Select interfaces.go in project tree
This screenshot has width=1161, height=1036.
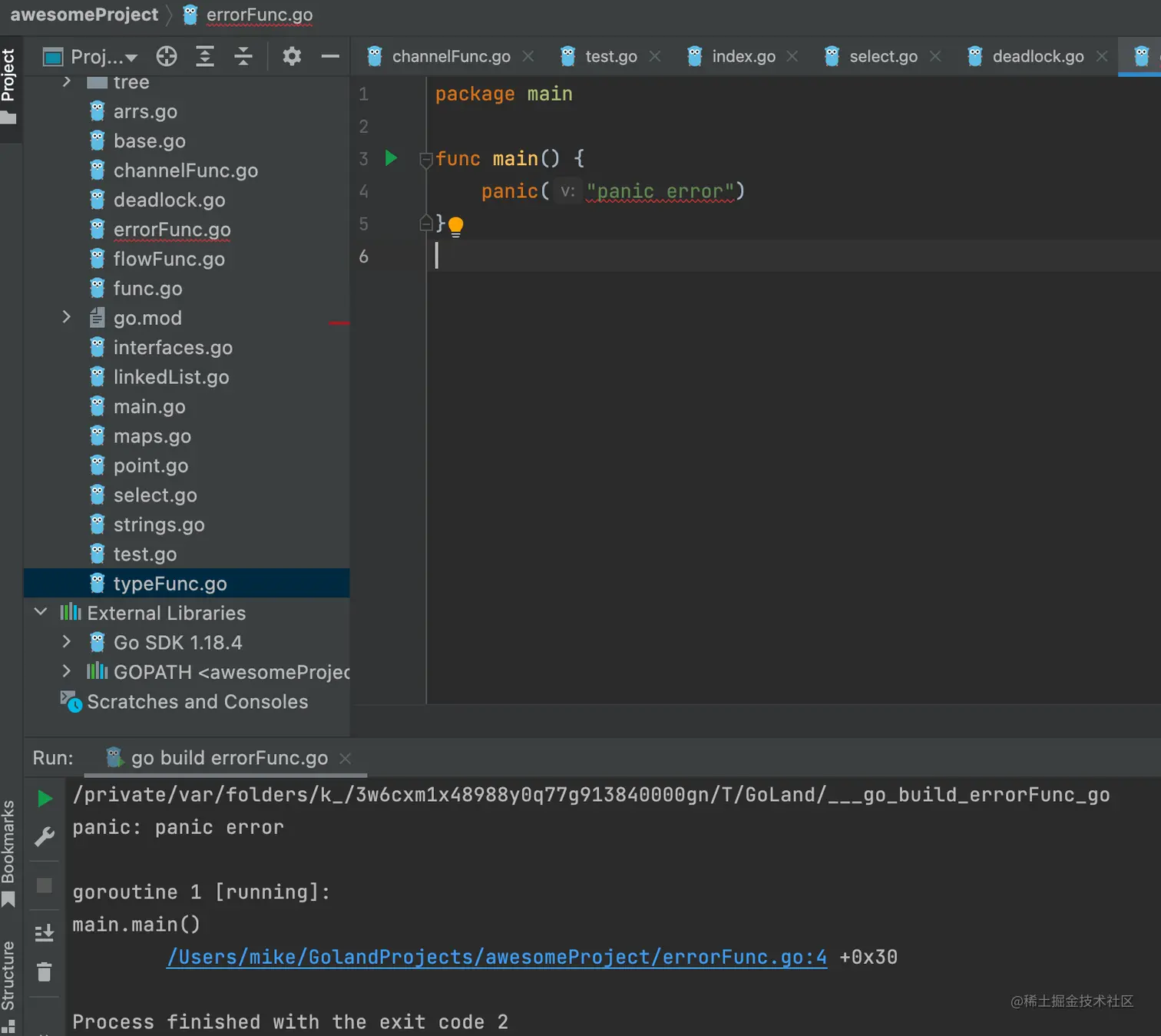coord(173,347)
